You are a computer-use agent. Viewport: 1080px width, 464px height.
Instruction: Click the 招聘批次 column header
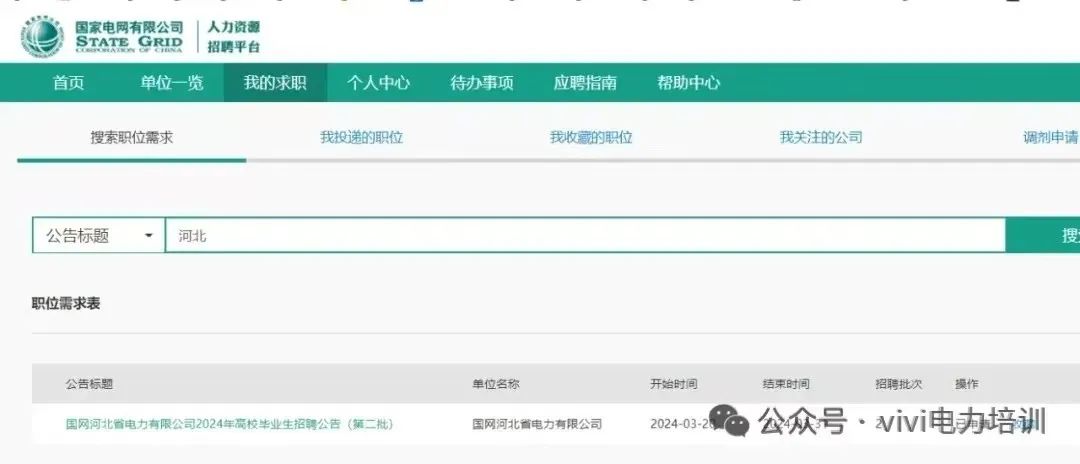[x=899, y=384]
